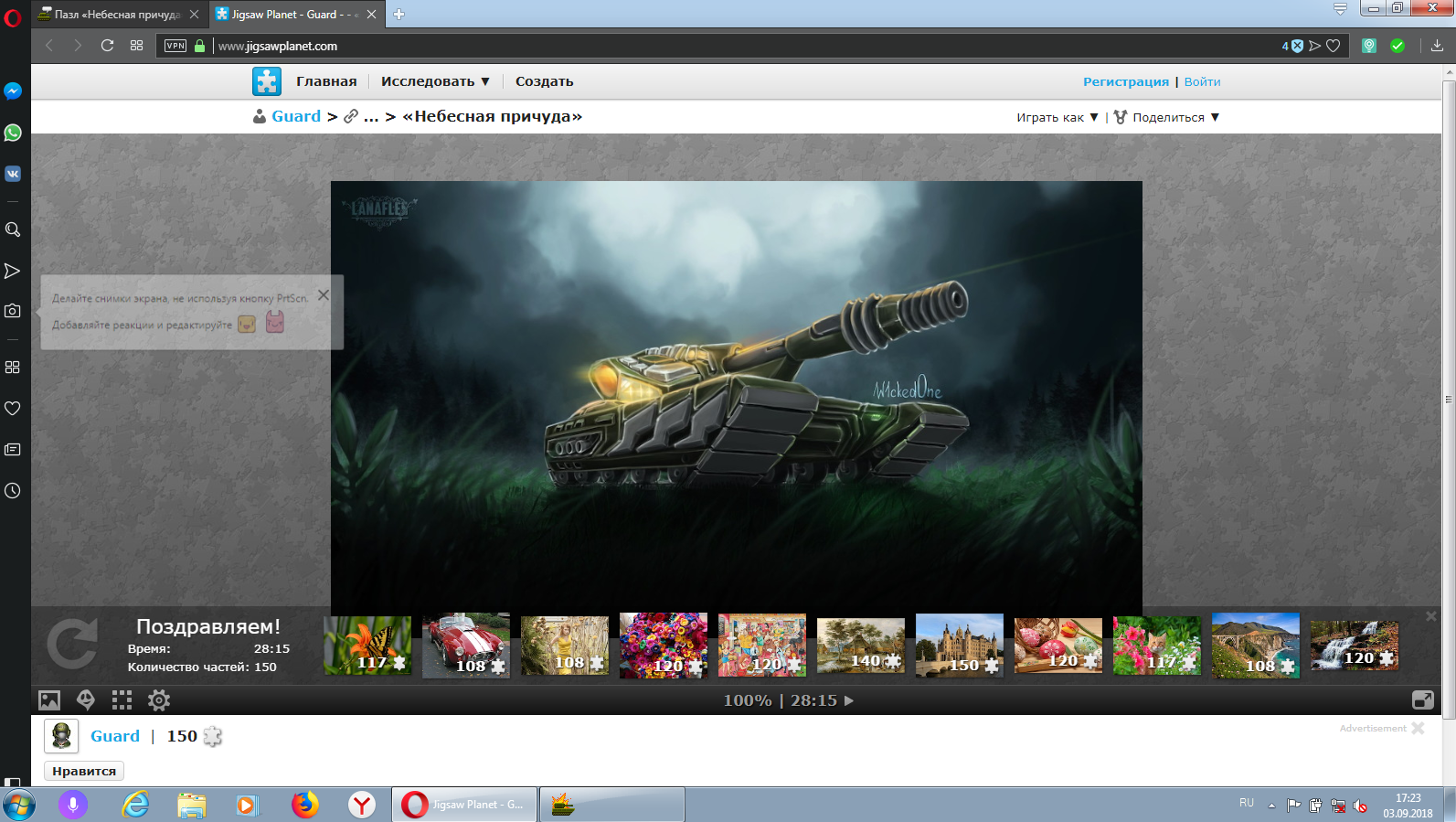1456x822 pixels.
Task: Go back to the previous page
Action: (x=49, y=46)
